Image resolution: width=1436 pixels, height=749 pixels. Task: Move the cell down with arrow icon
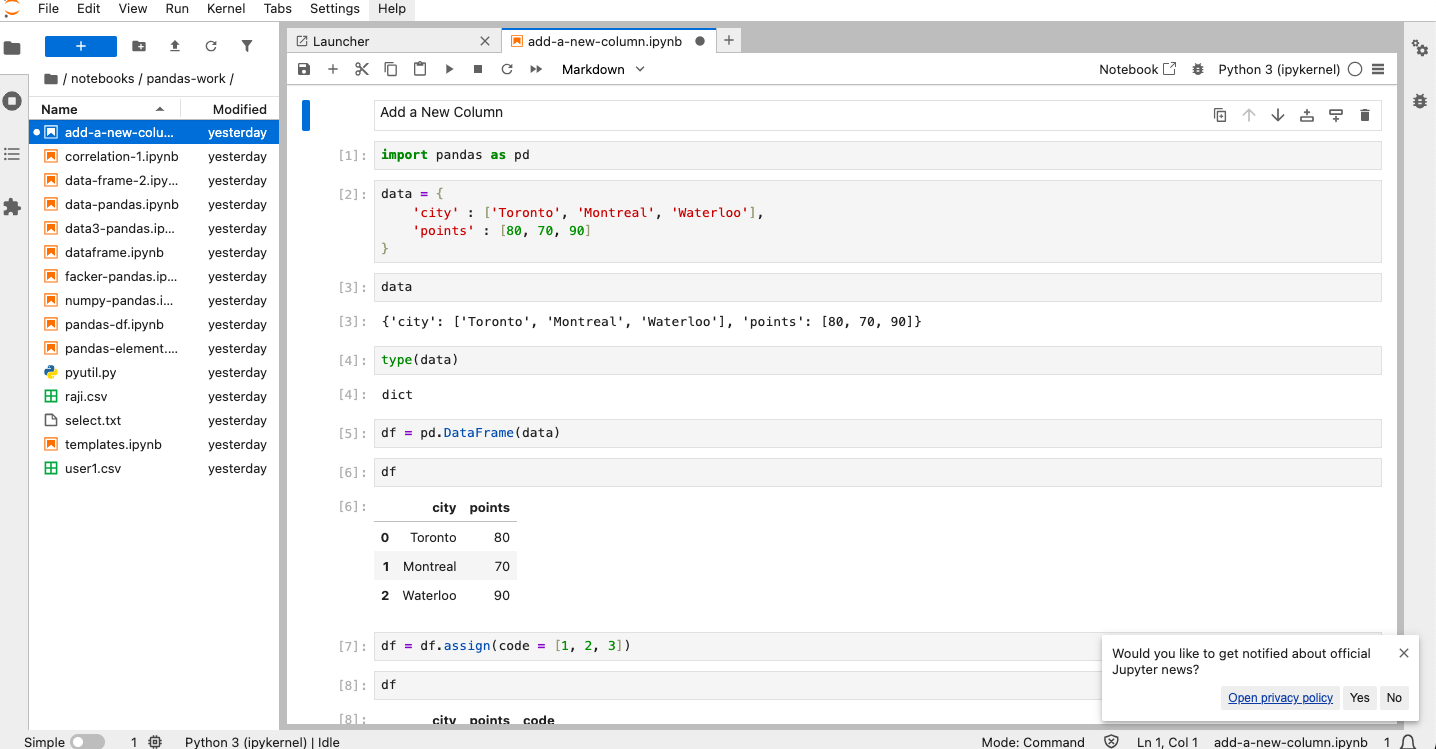pyautogui.click(x=1277, y=115)
